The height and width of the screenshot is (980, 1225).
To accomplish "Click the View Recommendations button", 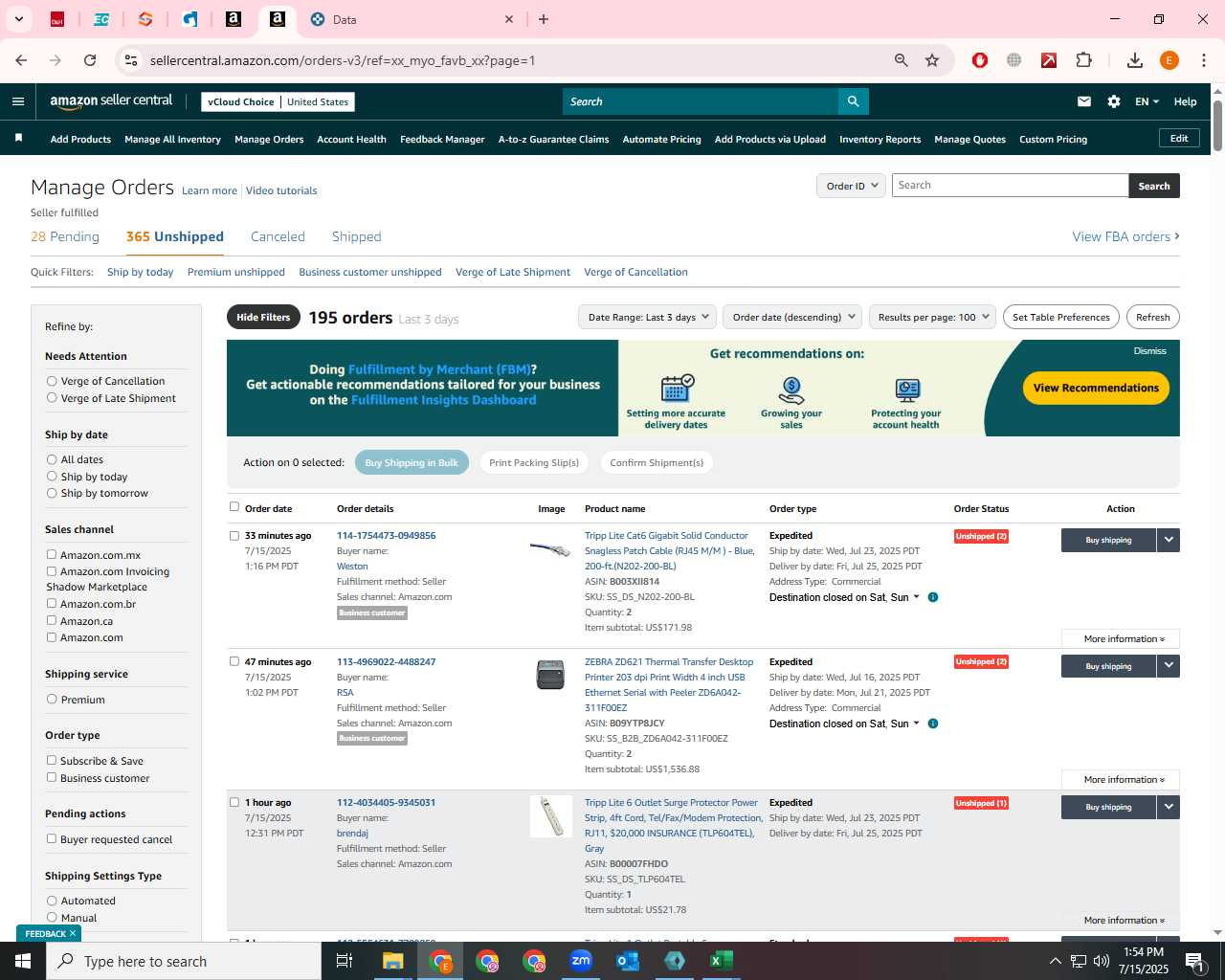I will [1096, 388].
